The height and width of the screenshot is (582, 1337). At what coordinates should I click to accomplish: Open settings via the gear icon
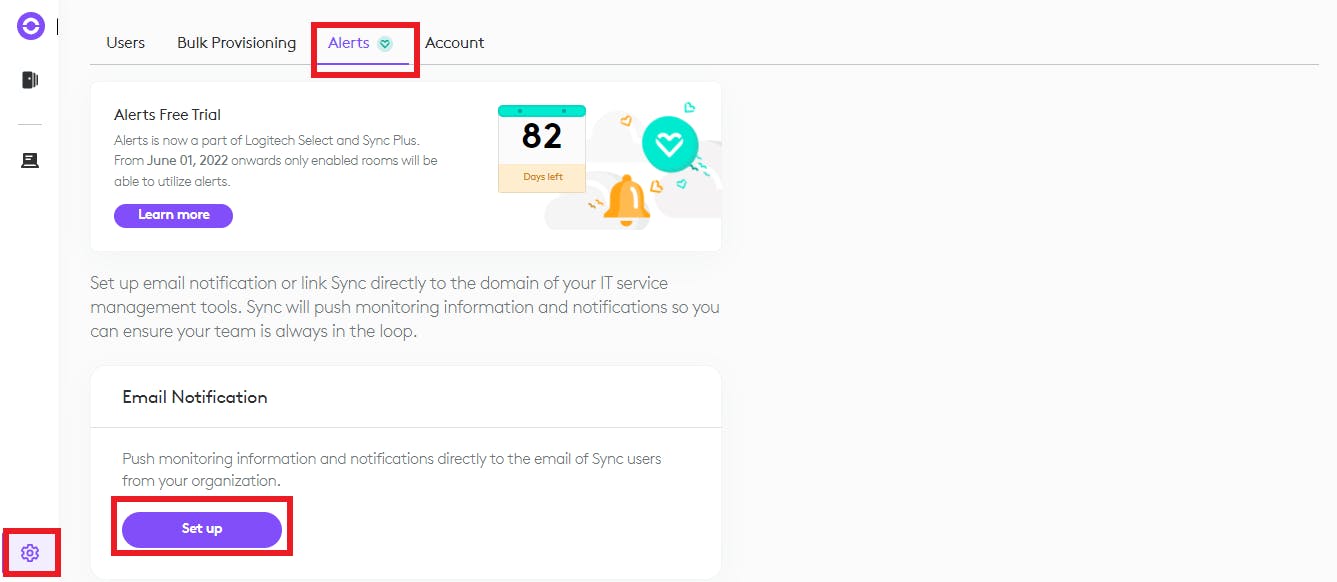(30, 553)
